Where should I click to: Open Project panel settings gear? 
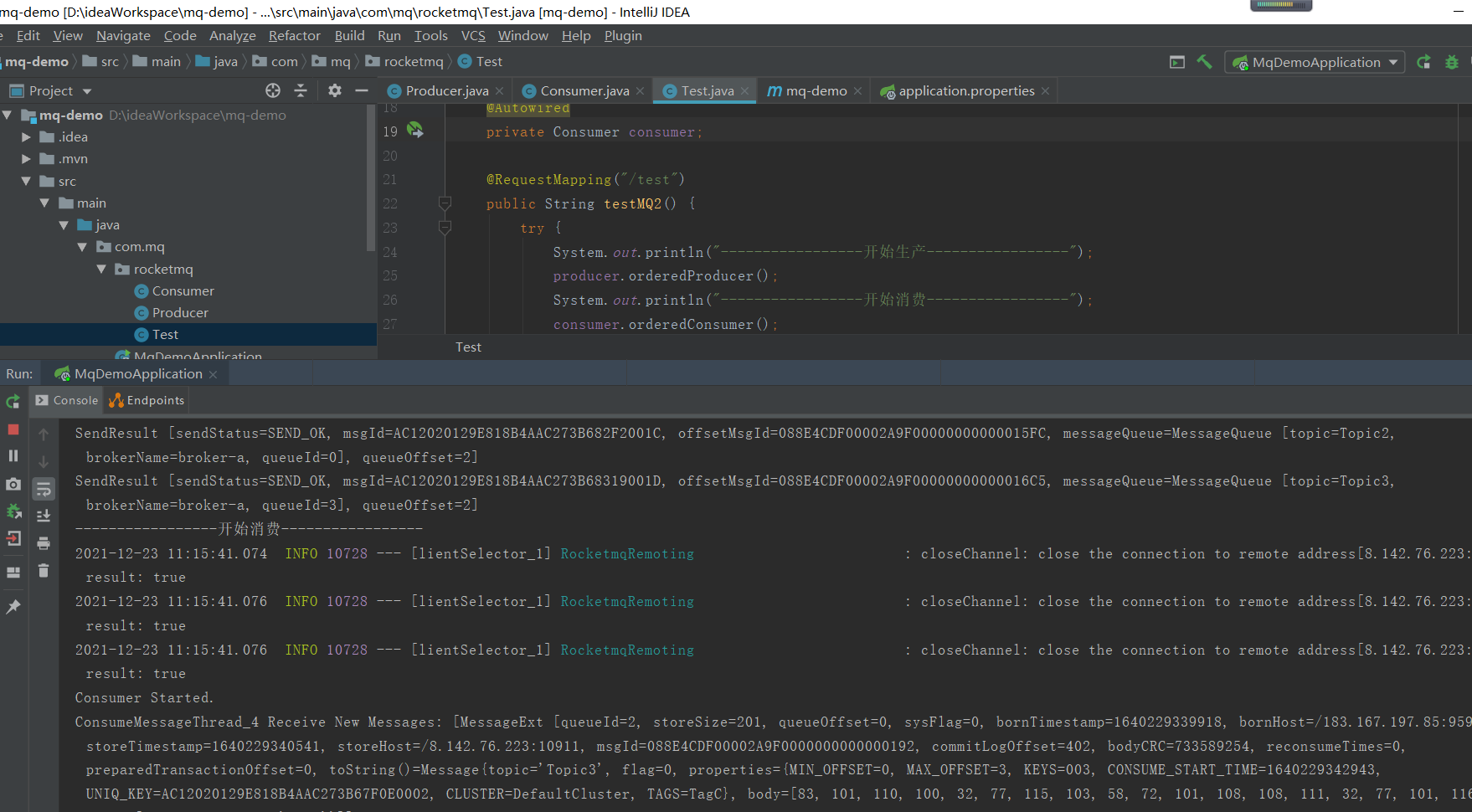(335, 90)
